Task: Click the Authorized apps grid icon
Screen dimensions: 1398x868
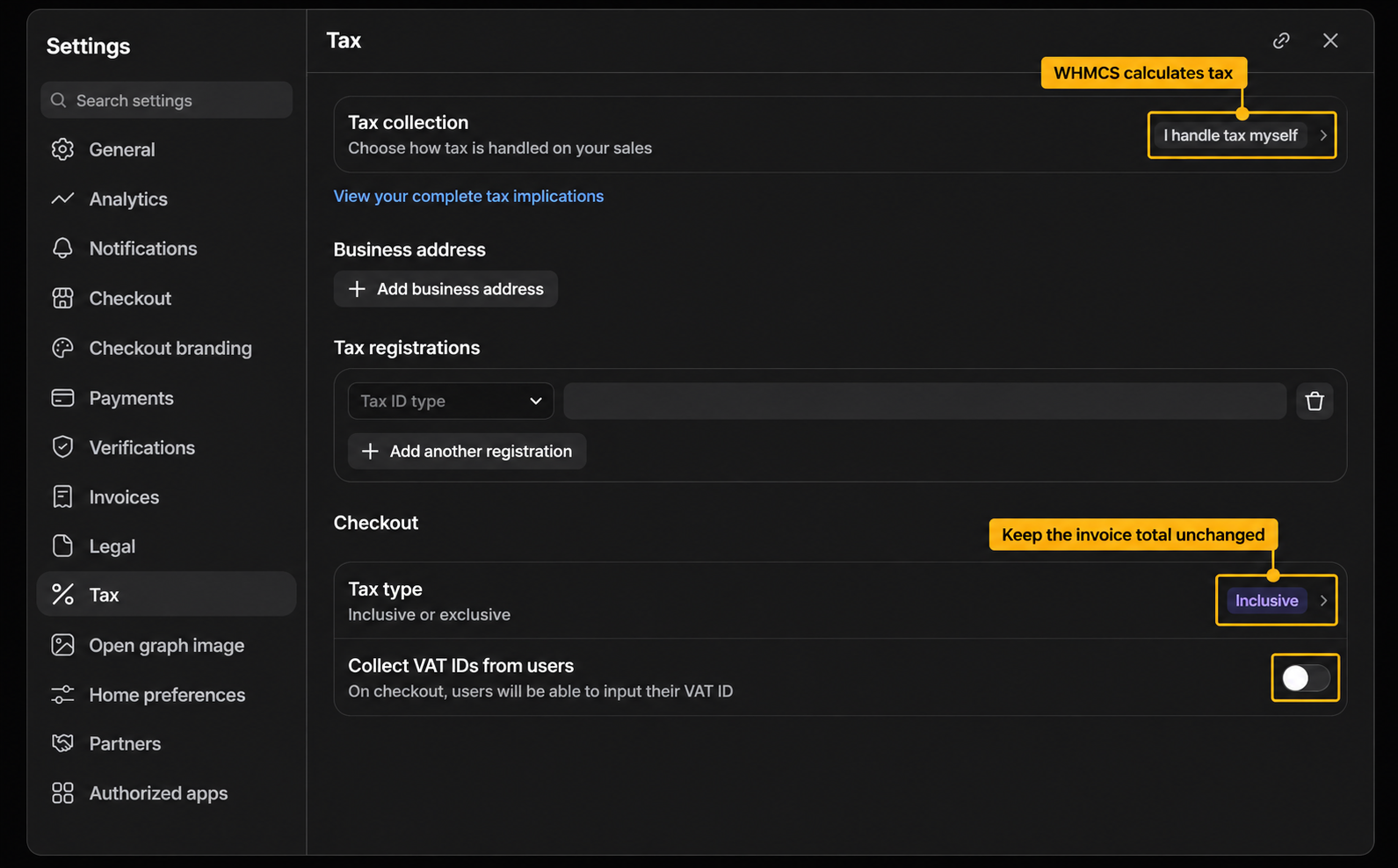Action: point(62,793)
